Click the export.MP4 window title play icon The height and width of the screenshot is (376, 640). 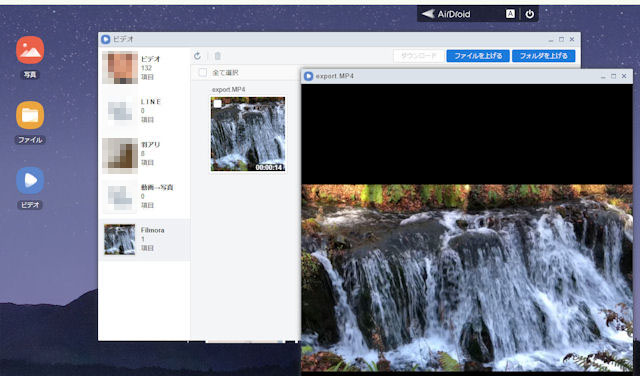point(309,76)
